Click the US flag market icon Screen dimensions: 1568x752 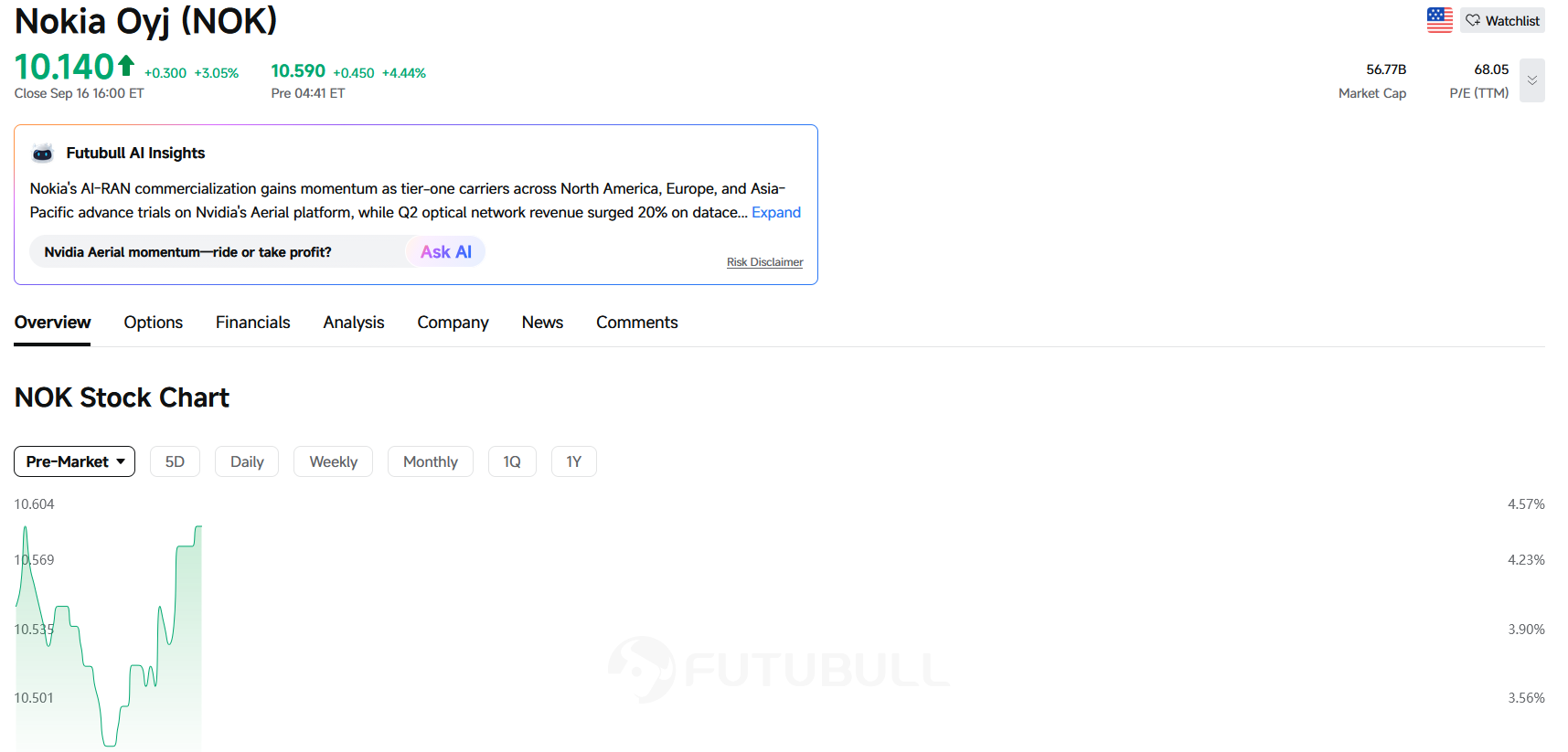(x=1439, y=20)
